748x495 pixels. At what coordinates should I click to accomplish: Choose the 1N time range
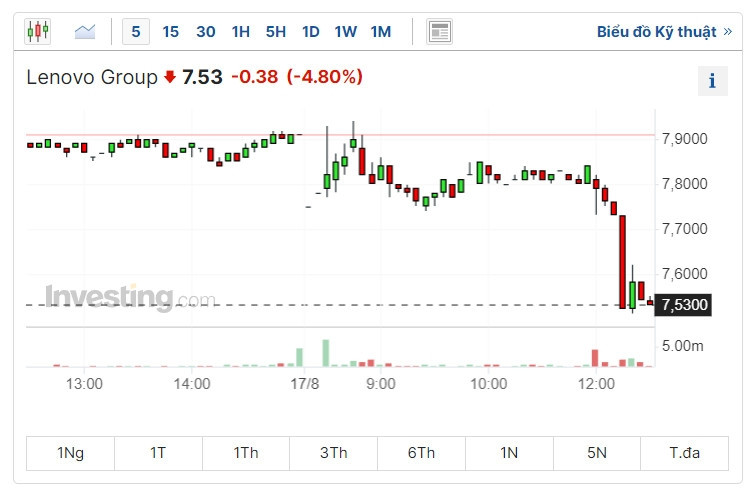(509, 453)
